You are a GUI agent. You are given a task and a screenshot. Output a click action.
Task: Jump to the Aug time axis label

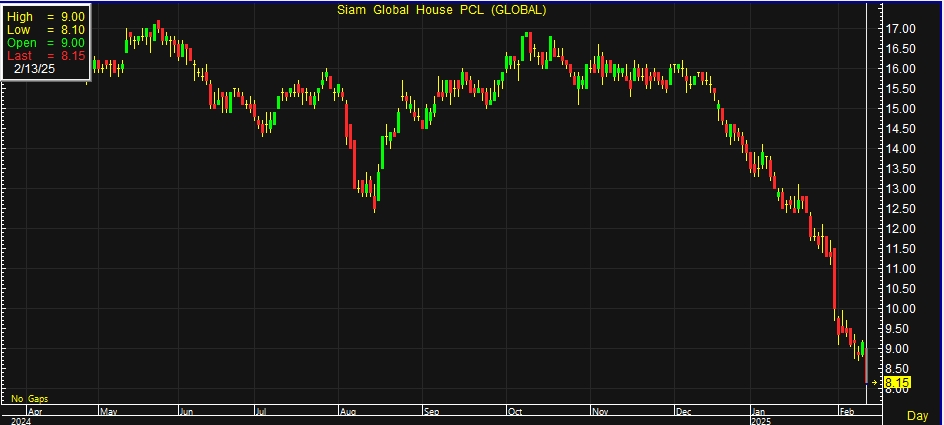point(348,410)
